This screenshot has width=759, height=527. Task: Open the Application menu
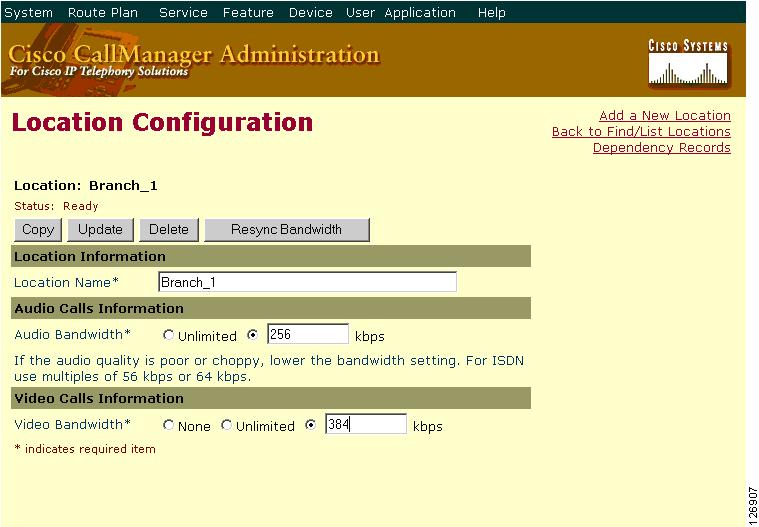pos(420,13)
